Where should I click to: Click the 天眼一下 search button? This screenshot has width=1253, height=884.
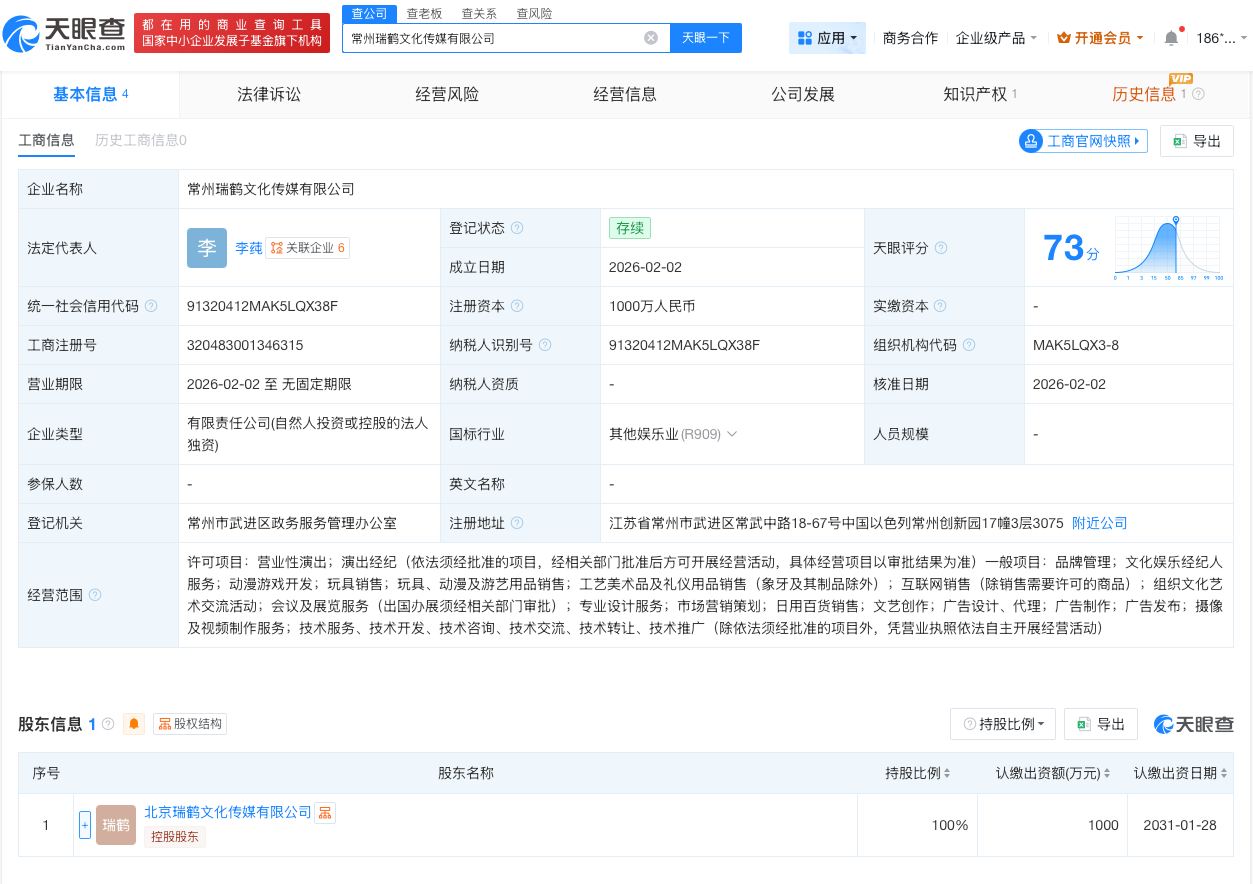[705, 37]
